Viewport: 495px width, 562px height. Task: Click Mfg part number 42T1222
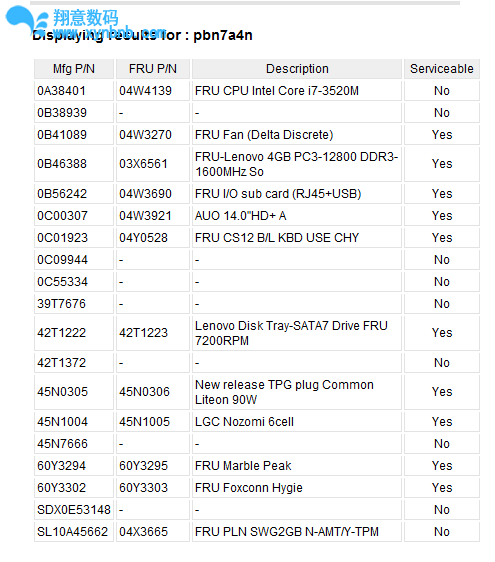coord(61,333)
